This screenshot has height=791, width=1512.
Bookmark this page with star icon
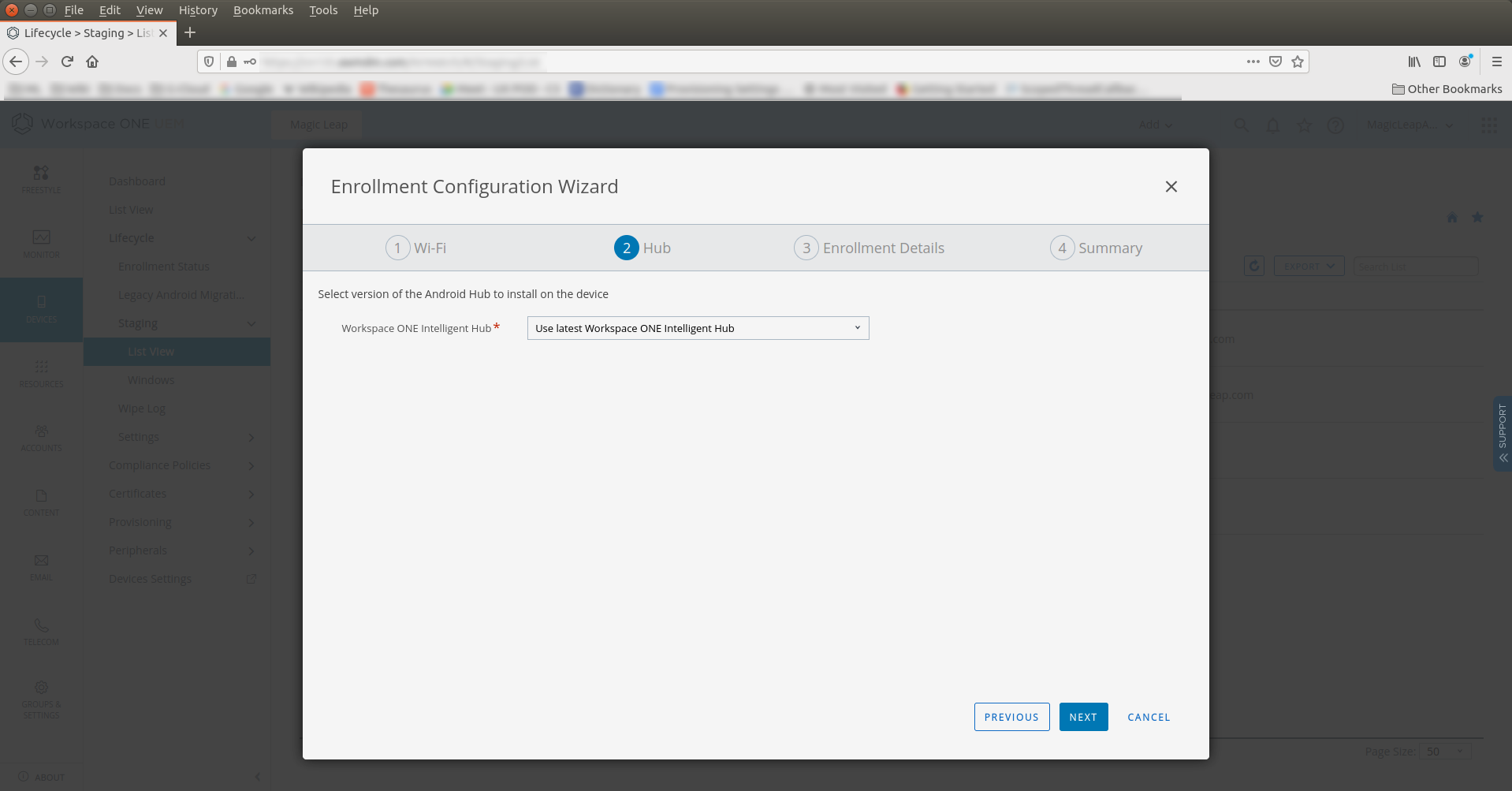coord(1298,62)
